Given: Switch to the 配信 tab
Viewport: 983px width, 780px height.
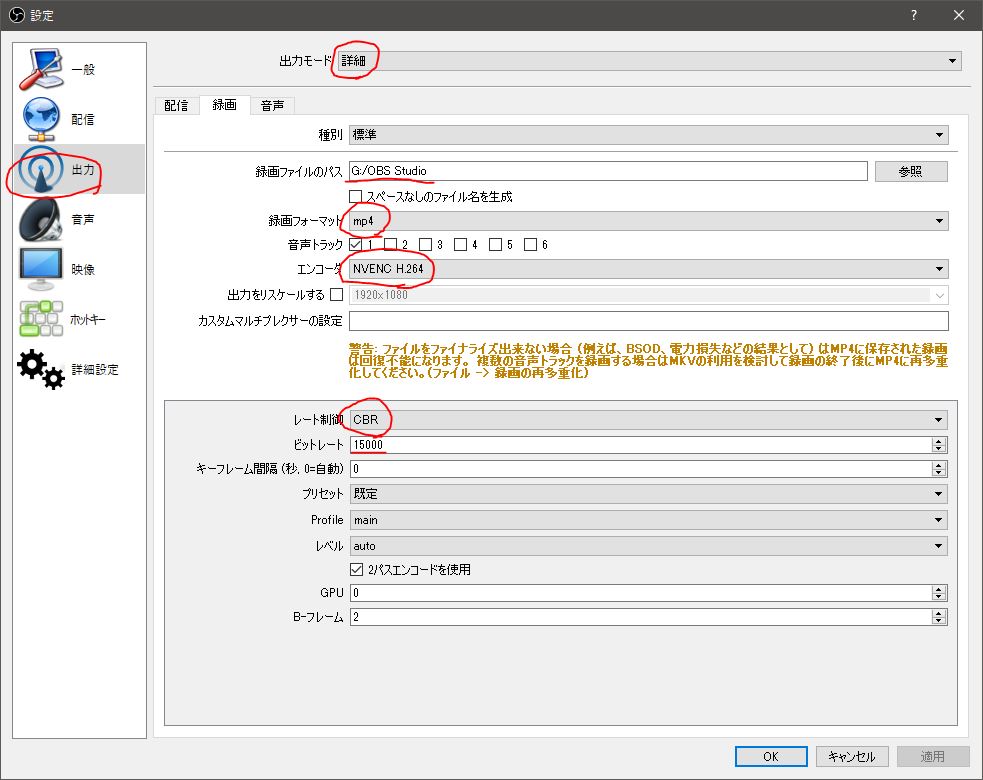Looking at the screenshot, I should (x=176, y=105).
